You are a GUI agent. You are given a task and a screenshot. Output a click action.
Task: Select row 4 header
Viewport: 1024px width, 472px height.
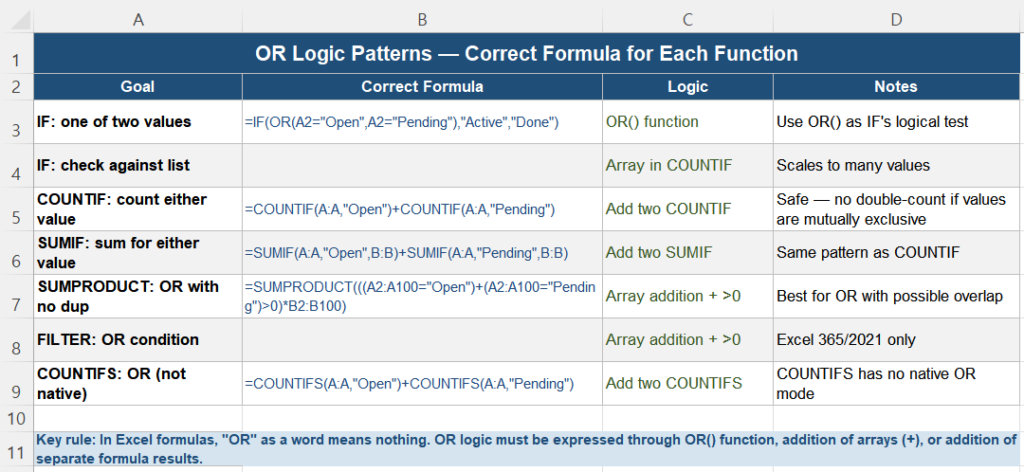coord(17,166)
